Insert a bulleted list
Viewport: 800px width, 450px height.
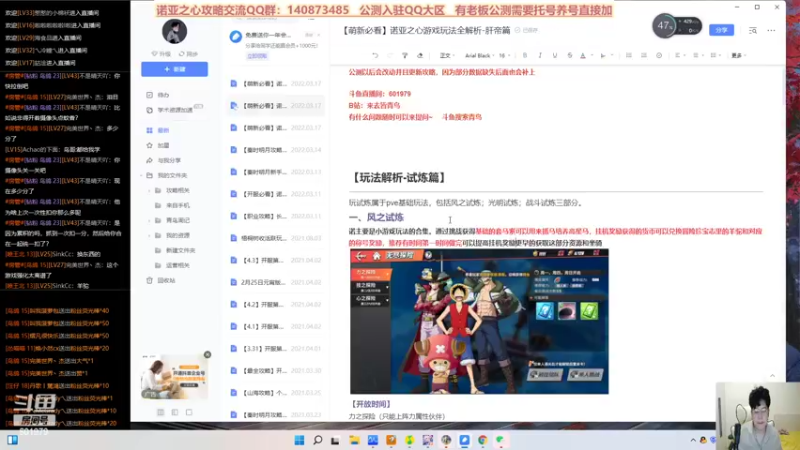coord(629,55)
